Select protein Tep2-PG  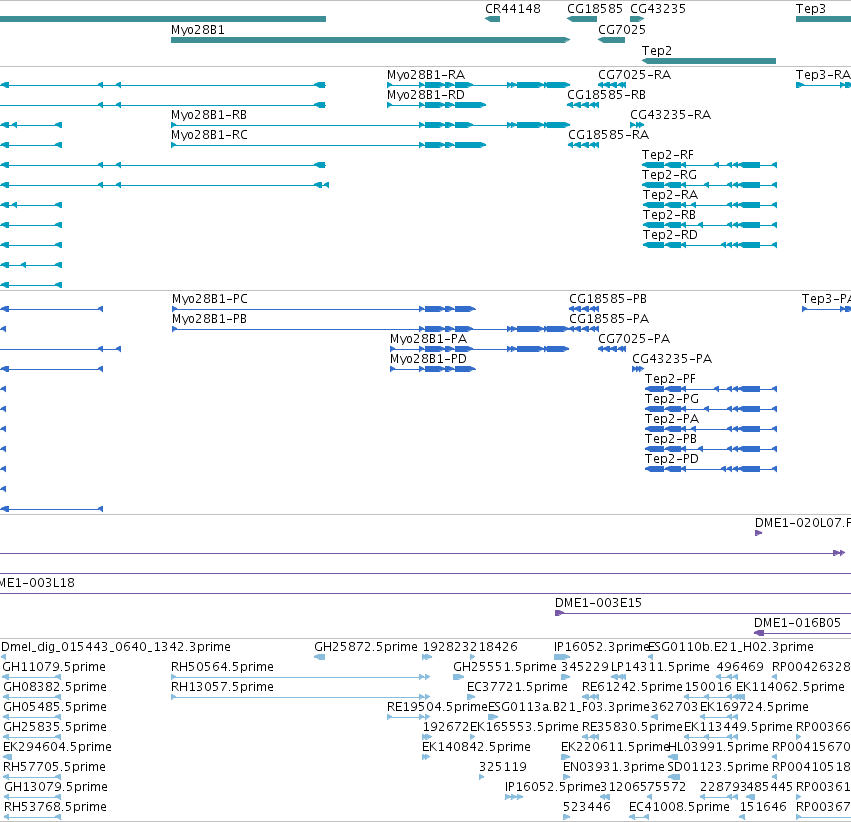(711, 409)
